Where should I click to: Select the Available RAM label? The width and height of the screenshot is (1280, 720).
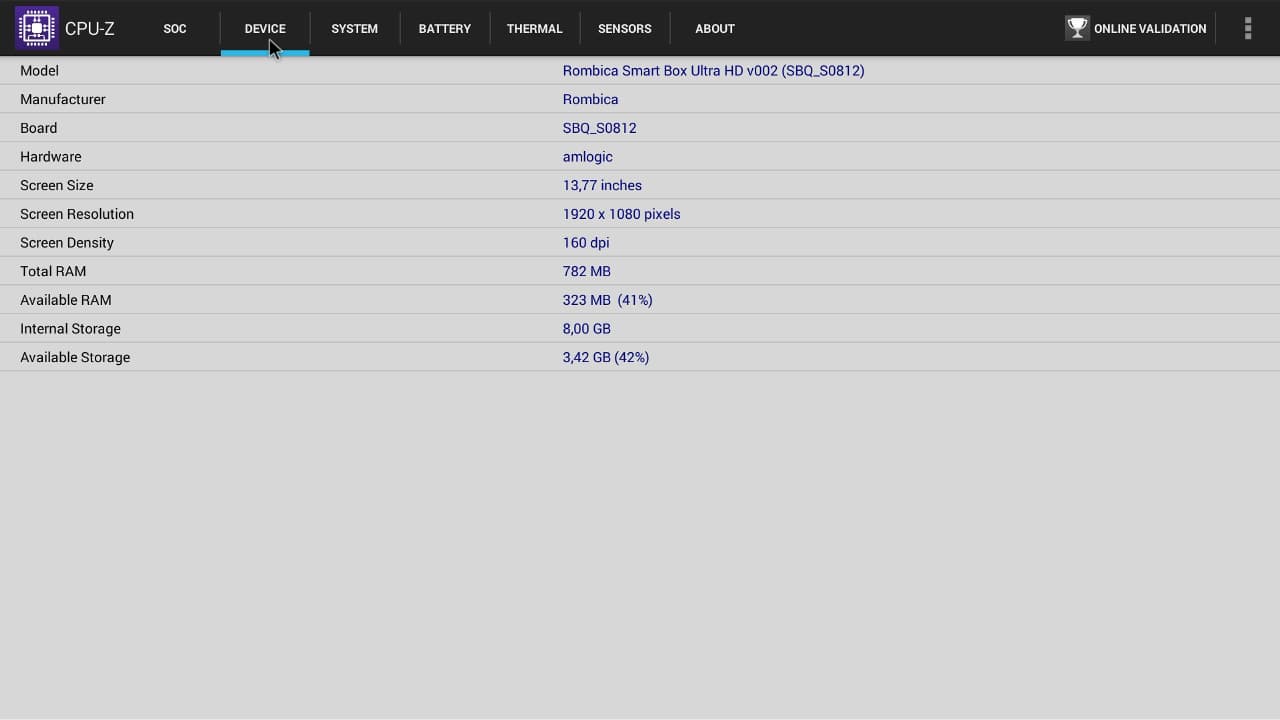(x=66, y=300)
